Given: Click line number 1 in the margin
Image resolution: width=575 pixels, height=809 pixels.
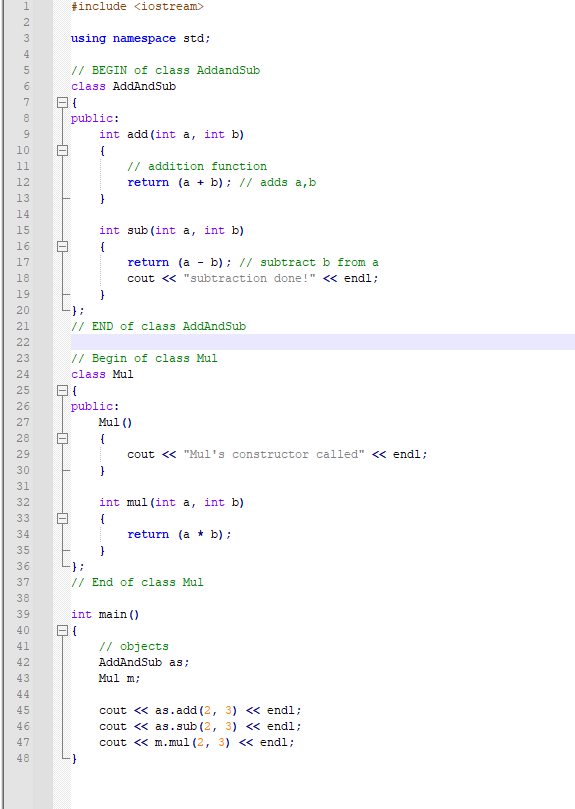Looking at the screenshot, I should coord(26,6).
